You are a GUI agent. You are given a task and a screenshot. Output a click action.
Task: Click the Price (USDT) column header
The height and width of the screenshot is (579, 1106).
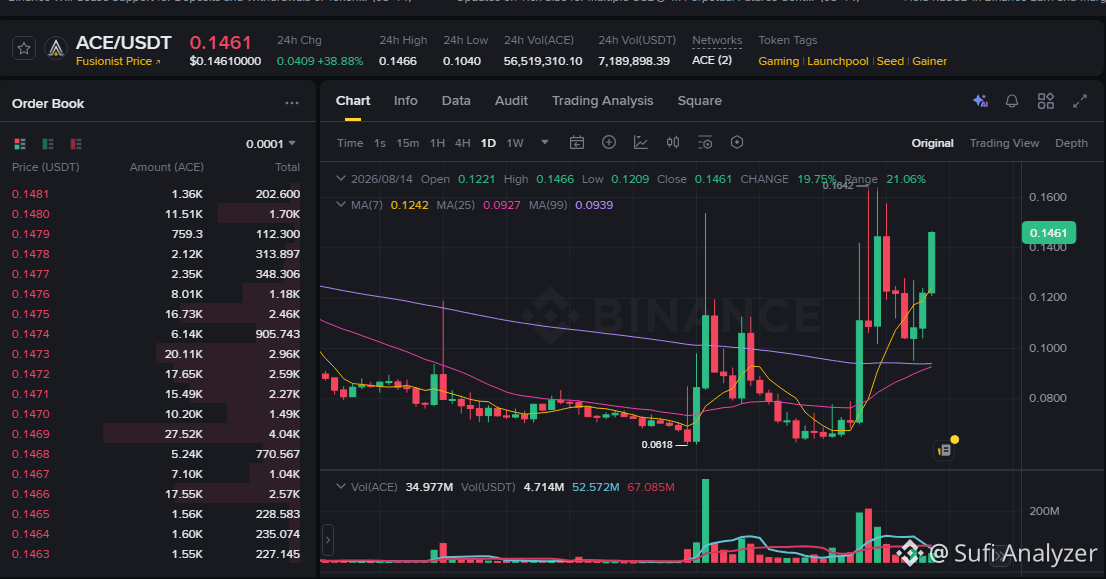46,167
